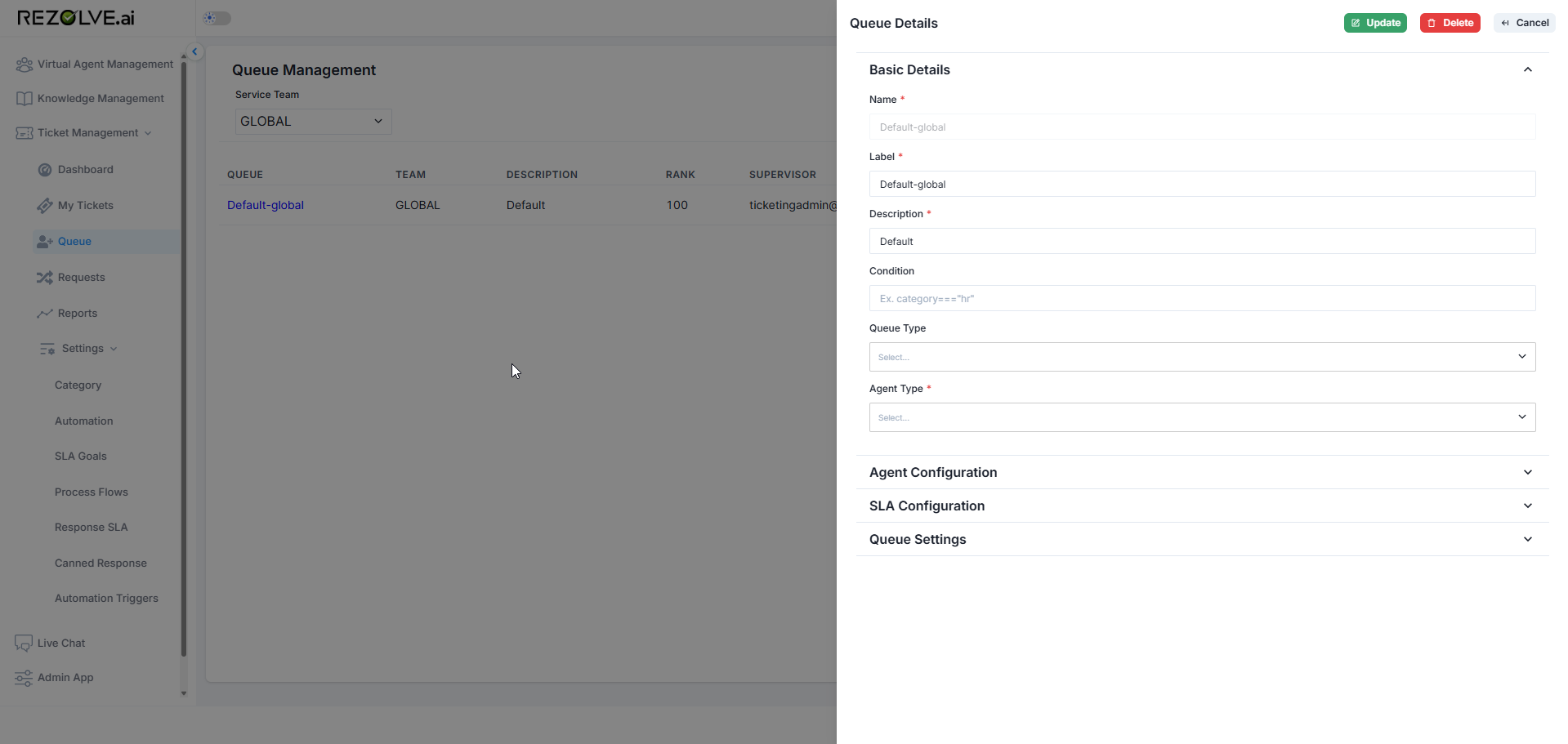Click the Admin App sliders icon

click(24, 678)
